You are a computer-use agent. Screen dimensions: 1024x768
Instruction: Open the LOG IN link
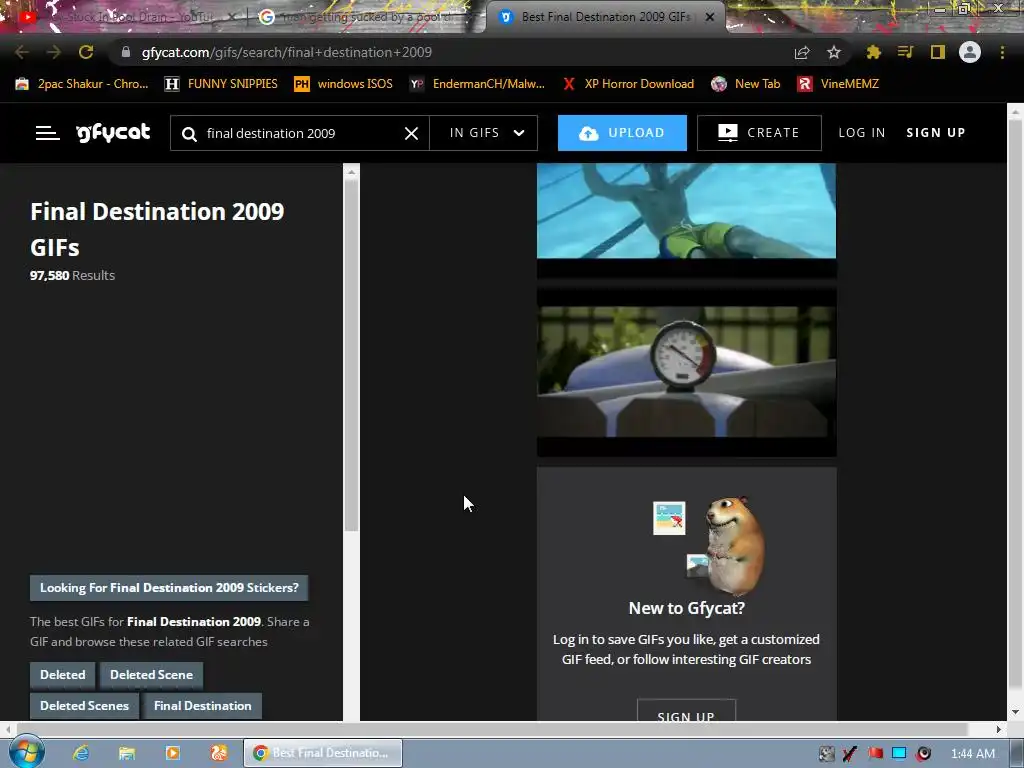point(861,133)
